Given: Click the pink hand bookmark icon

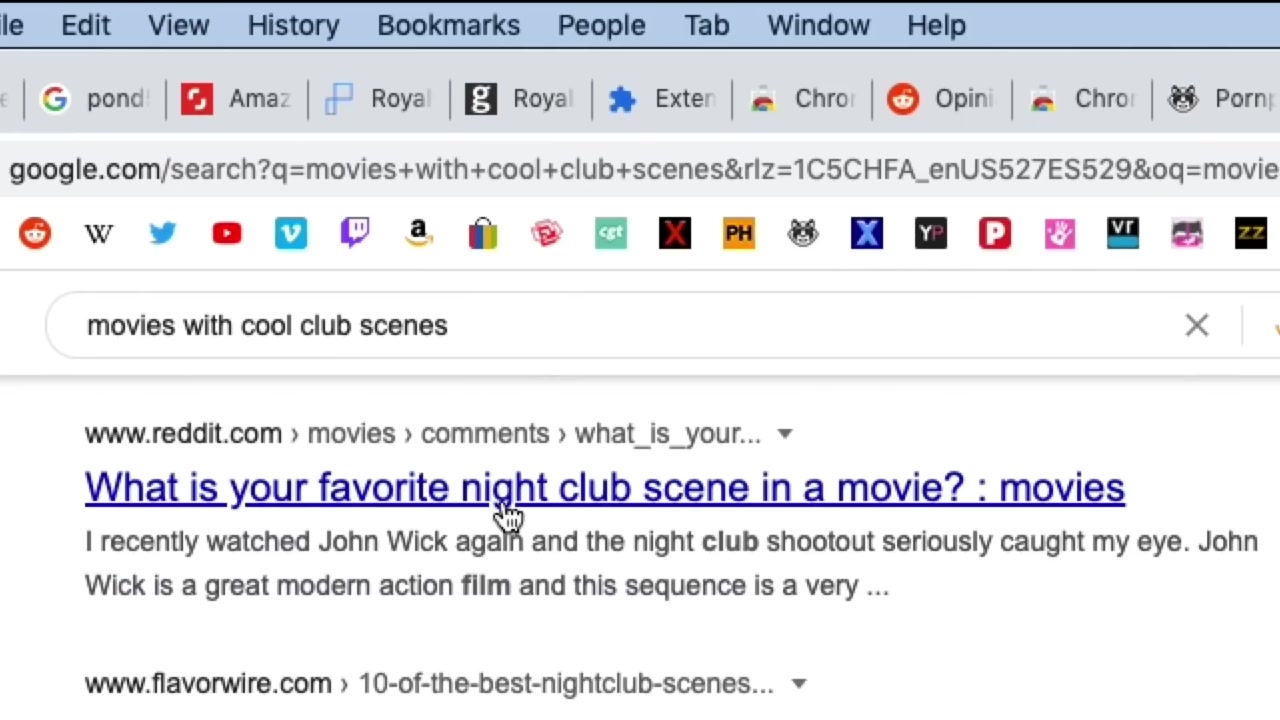Looking at the screenshot, I should [x=1059, y=234].
